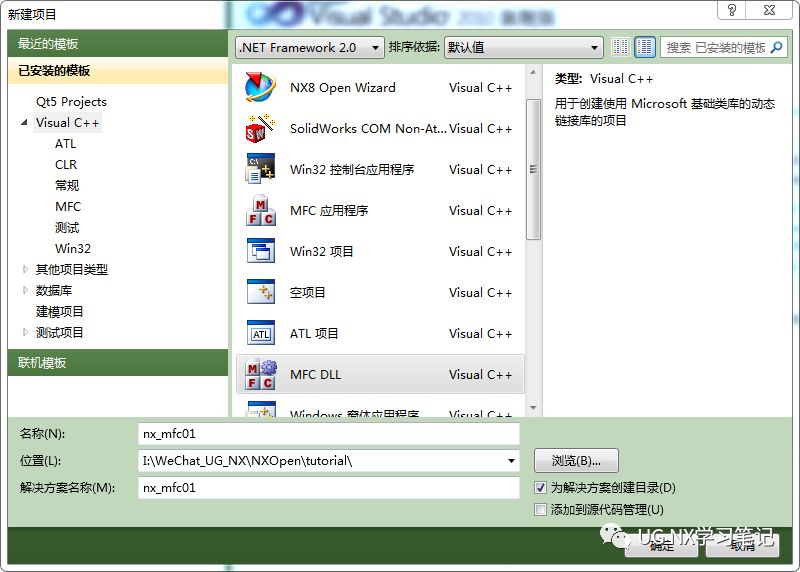Select the 建模项目 tree item
The image size is (800, 572).
tap(59, 311)
